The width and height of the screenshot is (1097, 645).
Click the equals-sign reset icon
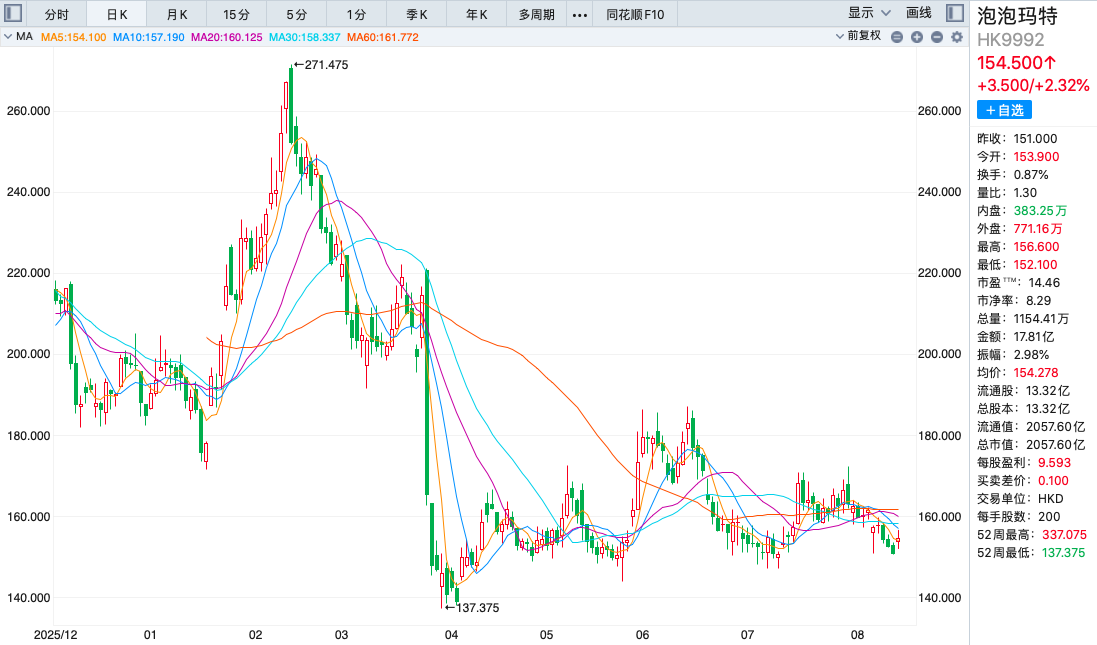pyautogui.click(x=897, y=37)
